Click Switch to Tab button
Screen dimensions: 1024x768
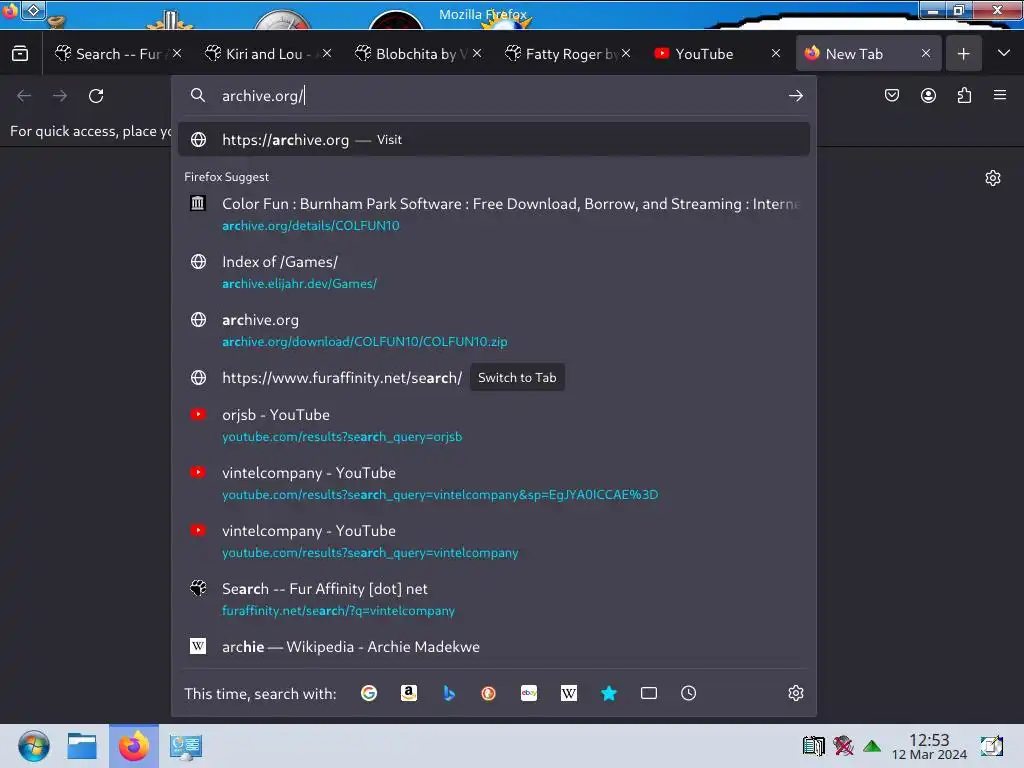(x=517, y=377)
